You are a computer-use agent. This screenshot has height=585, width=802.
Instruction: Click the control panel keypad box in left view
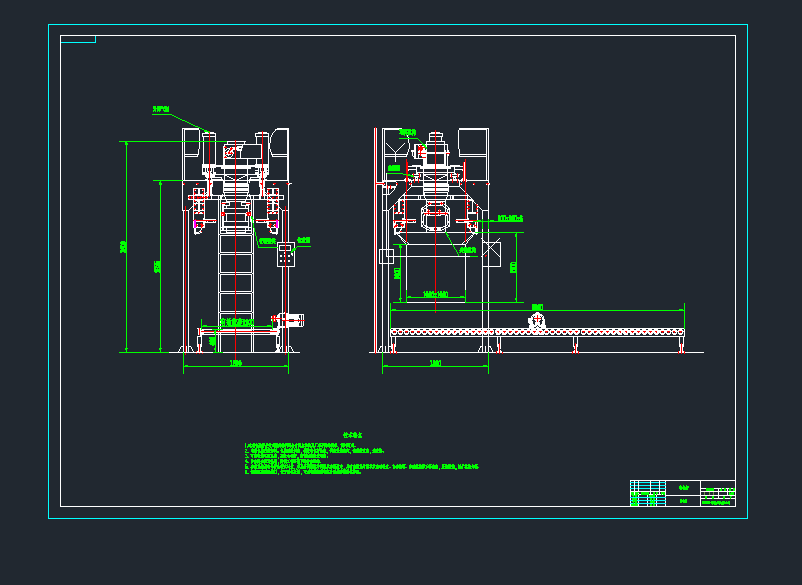click(287, 256)
